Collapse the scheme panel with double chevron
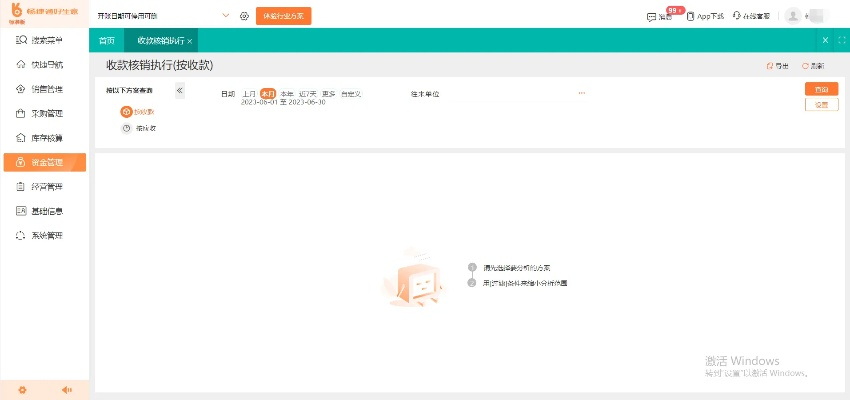 [x=179, y=90]
